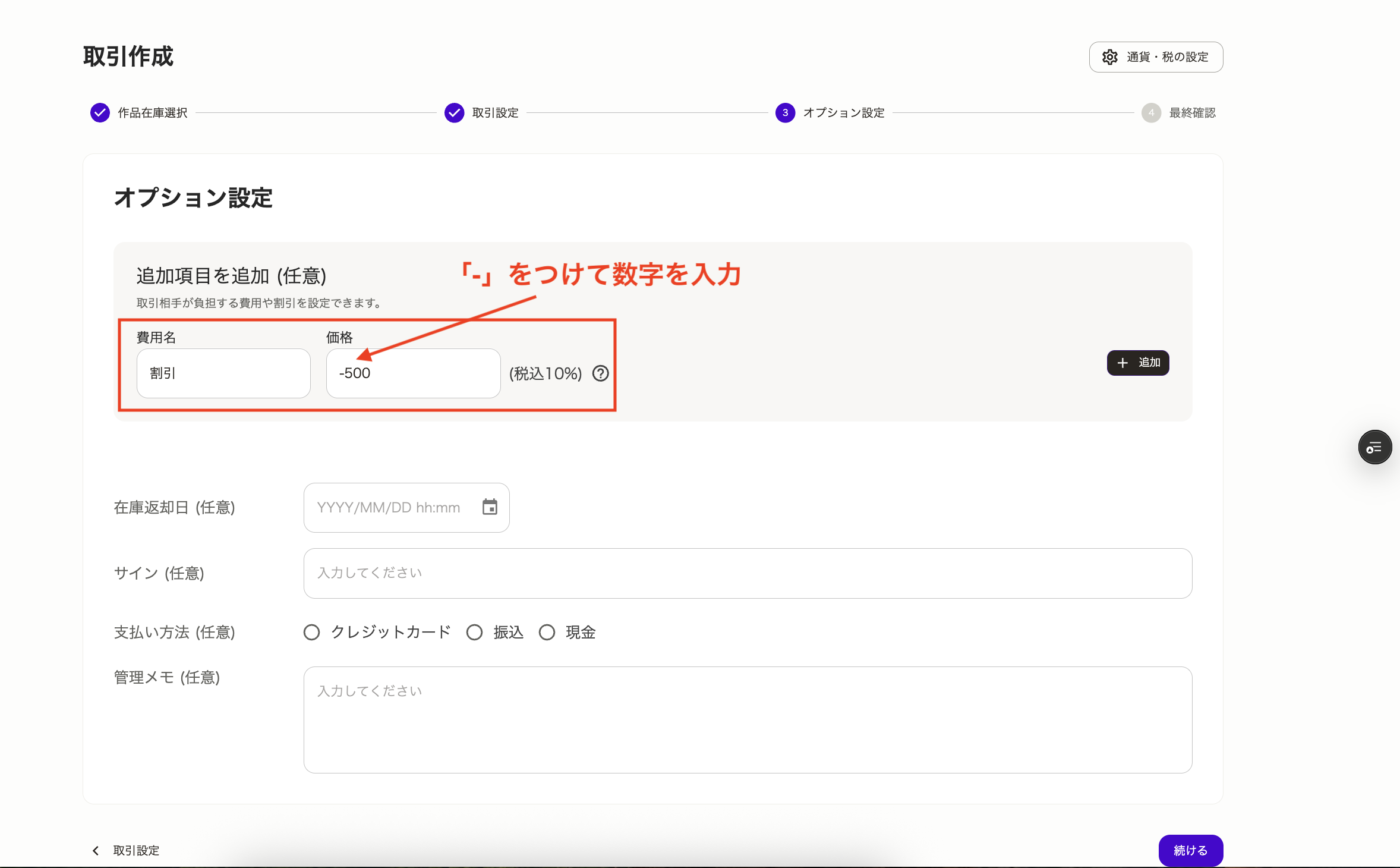Open 通貨・税の設定 button
Screen dimensions: 1400x868
[x=1156, y=57]
